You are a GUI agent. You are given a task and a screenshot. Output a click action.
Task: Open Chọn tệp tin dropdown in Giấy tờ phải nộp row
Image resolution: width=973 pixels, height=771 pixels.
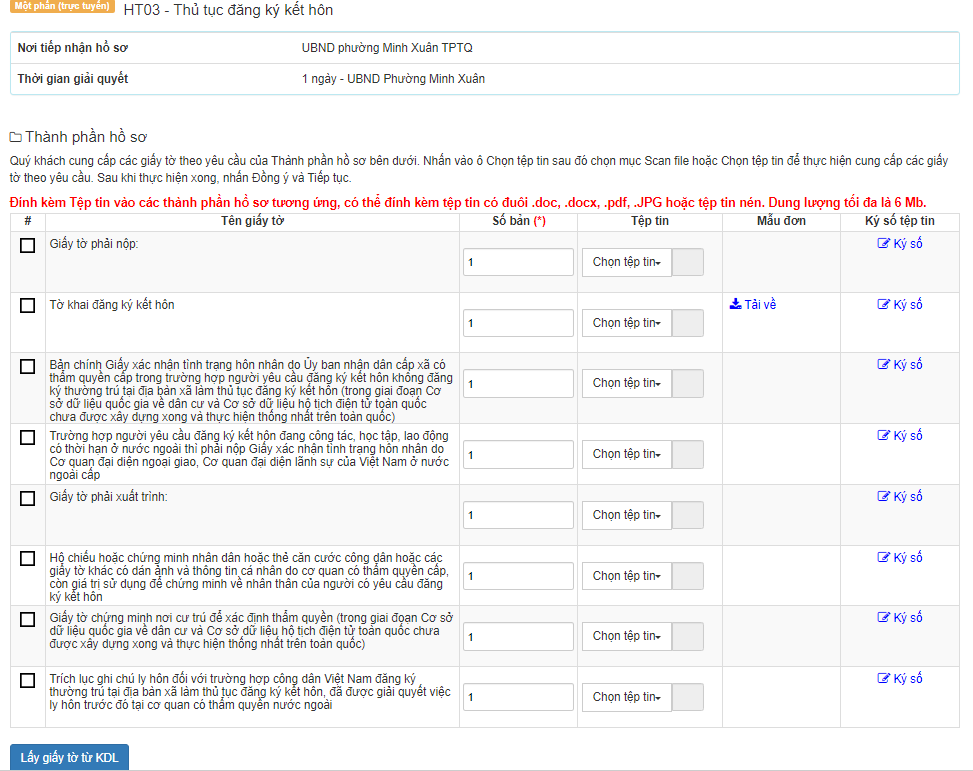click(627, 262)
